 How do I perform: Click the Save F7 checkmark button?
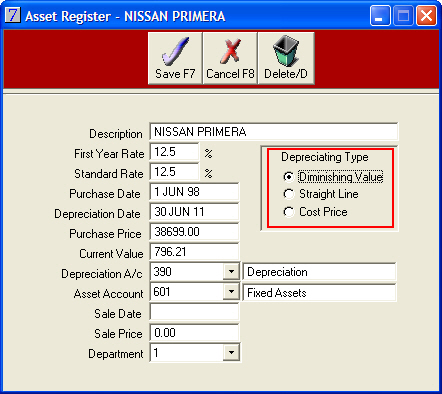click(x=175, y=58)
